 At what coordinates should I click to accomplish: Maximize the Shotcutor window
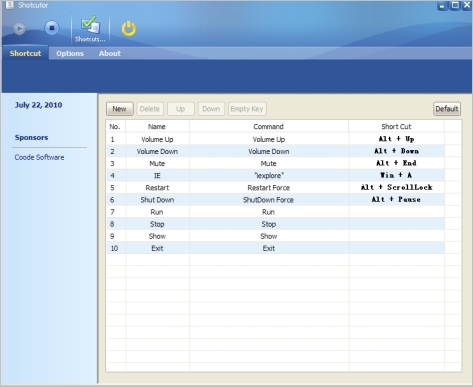tap(455, 5)
